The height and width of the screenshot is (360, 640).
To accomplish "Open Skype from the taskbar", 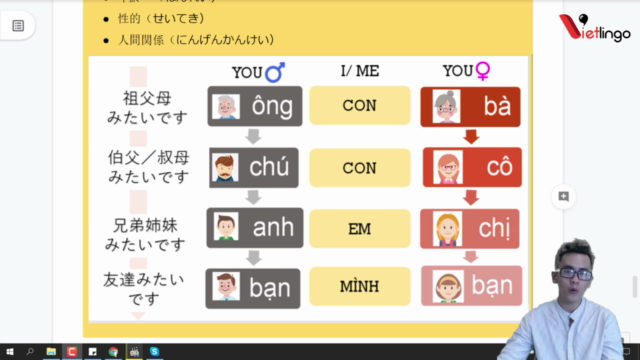I will coord(154,351).
